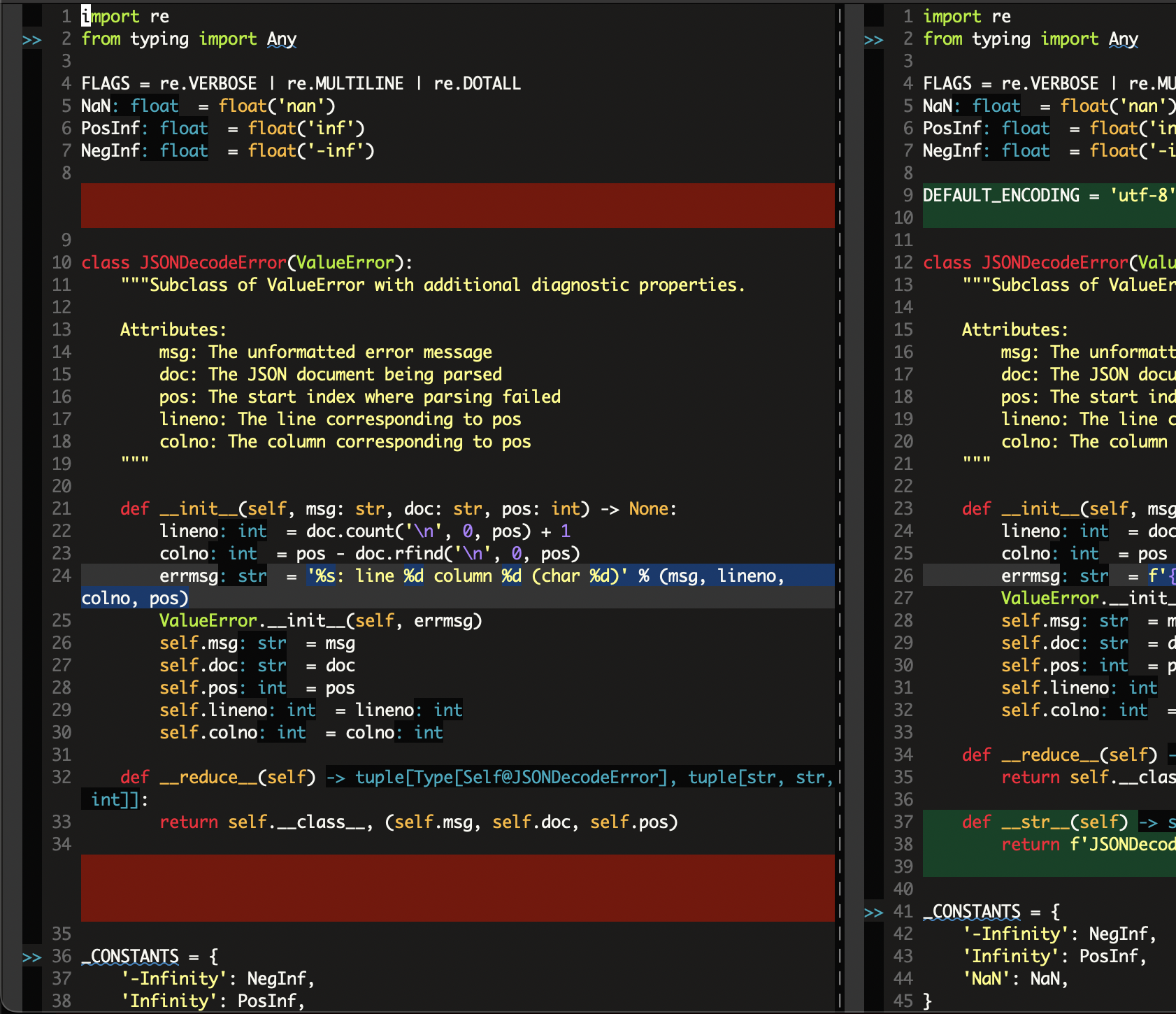Image resolution: width=1176 pixels, height=1014 pixels.
Task: Click 'return self.__class__, (self.msg' line in left pane
Action: pyautogui.click(x=419, y=822)
